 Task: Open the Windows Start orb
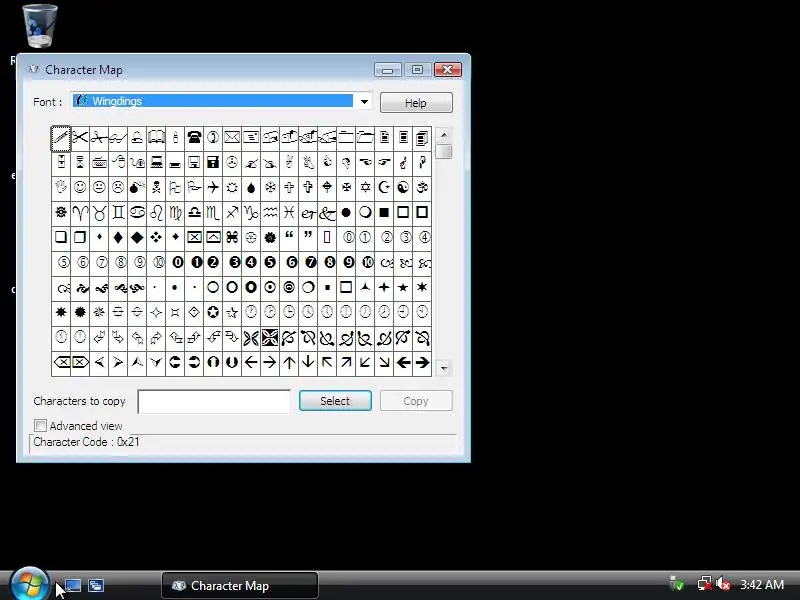point(29,585)
